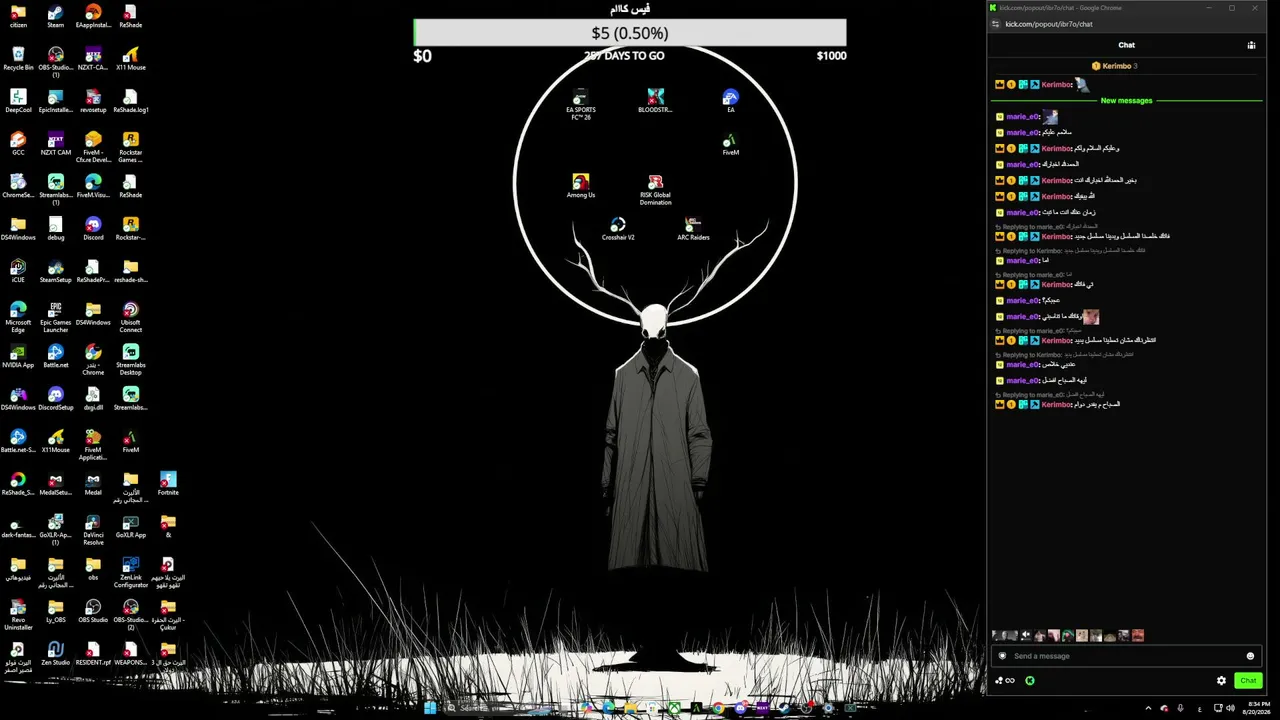Open the ARC Raiders shortcut
Screen dimensions: 1280x720
(x=693, y=229)
